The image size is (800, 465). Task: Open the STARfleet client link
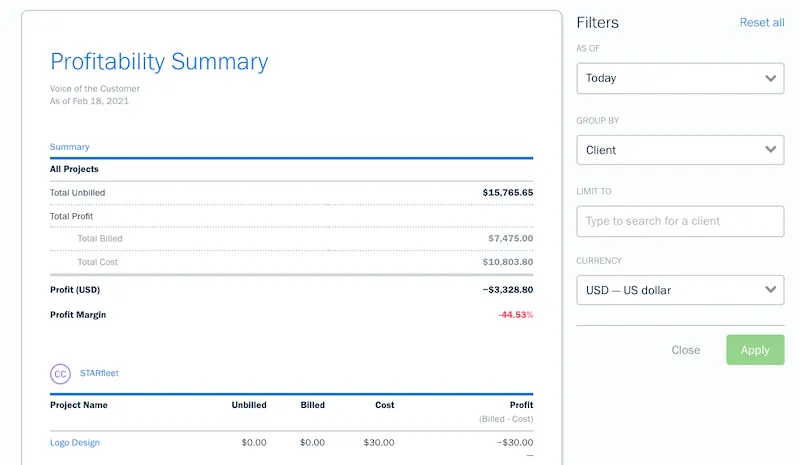99,373
